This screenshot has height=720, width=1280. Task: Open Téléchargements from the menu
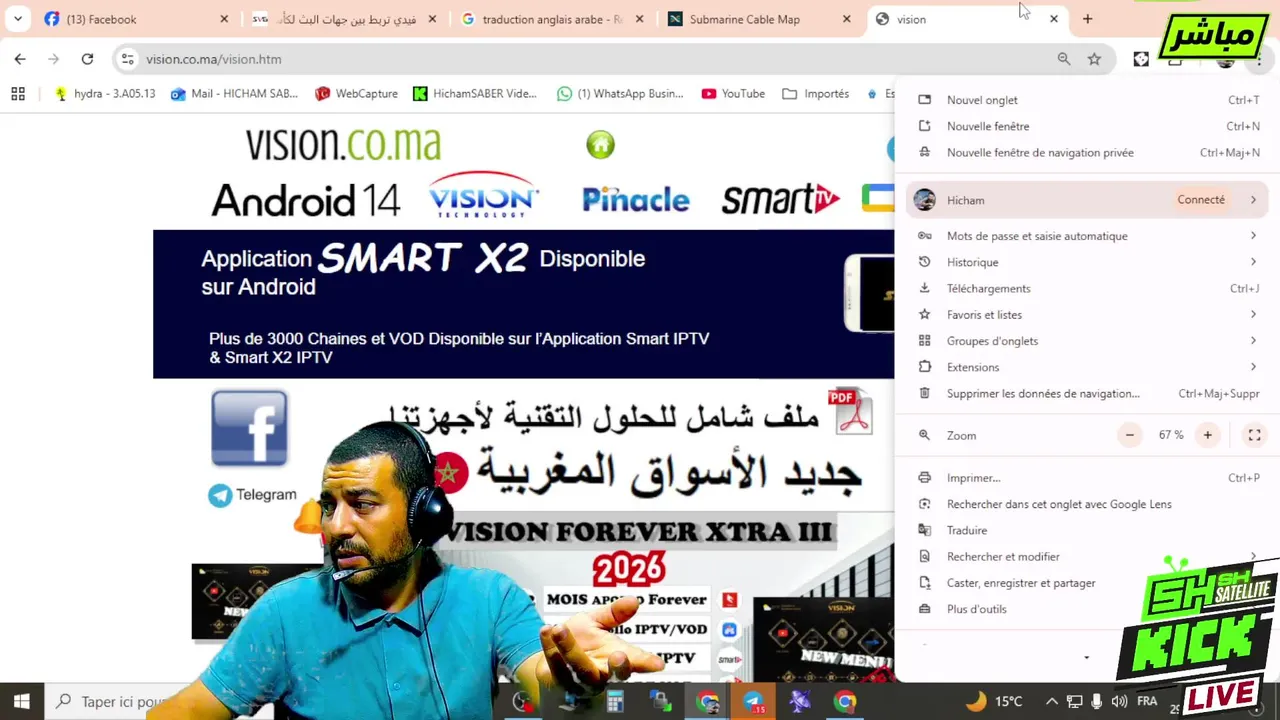coord(1087,288)
